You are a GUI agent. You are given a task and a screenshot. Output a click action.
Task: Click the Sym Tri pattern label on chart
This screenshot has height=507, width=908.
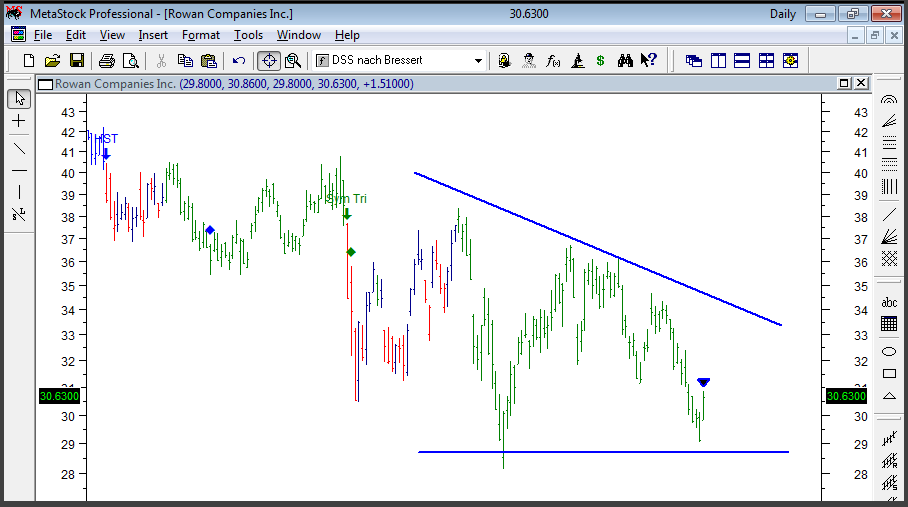pyautogui.click(x=346, y=199)
